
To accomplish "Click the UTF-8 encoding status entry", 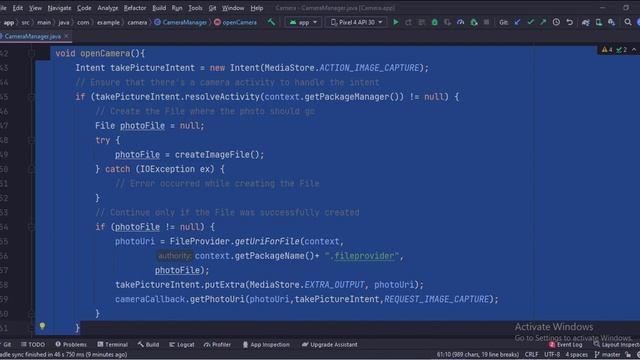I will pos(552,355).
